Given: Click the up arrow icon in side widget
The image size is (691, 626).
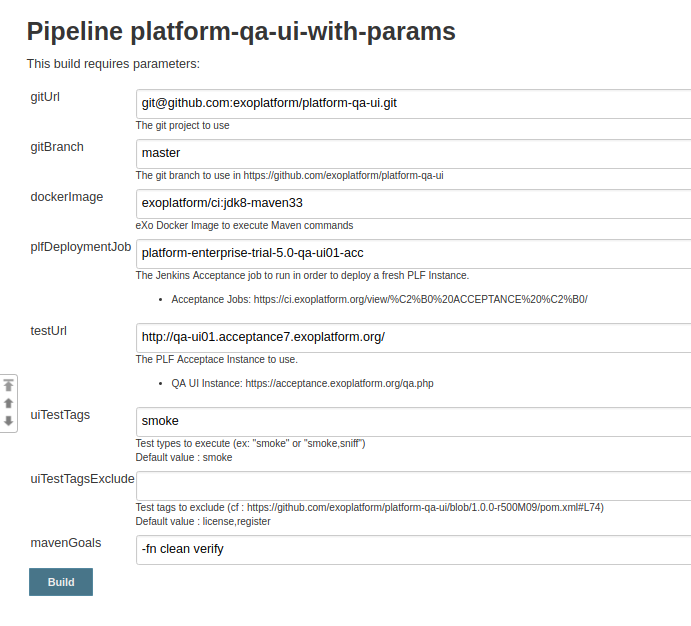Looking at the screenshot, I should [9, 403].
